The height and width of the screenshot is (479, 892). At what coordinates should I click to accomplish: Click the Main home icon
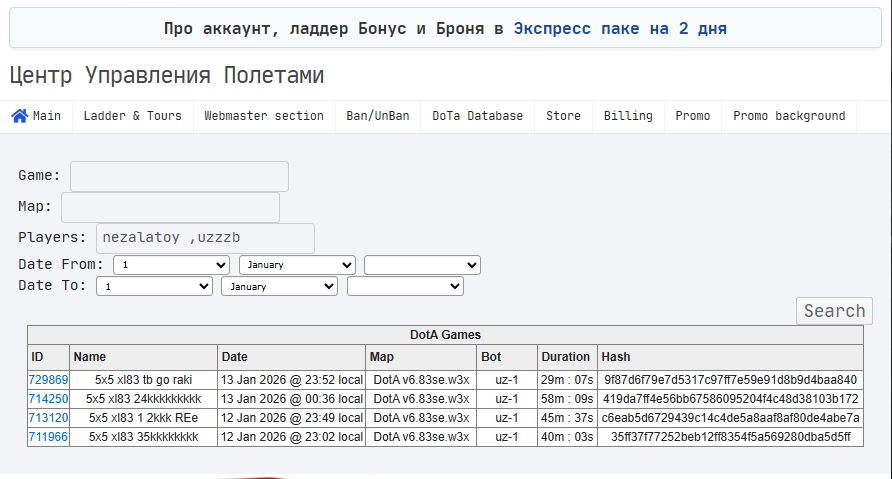(19, 116)
